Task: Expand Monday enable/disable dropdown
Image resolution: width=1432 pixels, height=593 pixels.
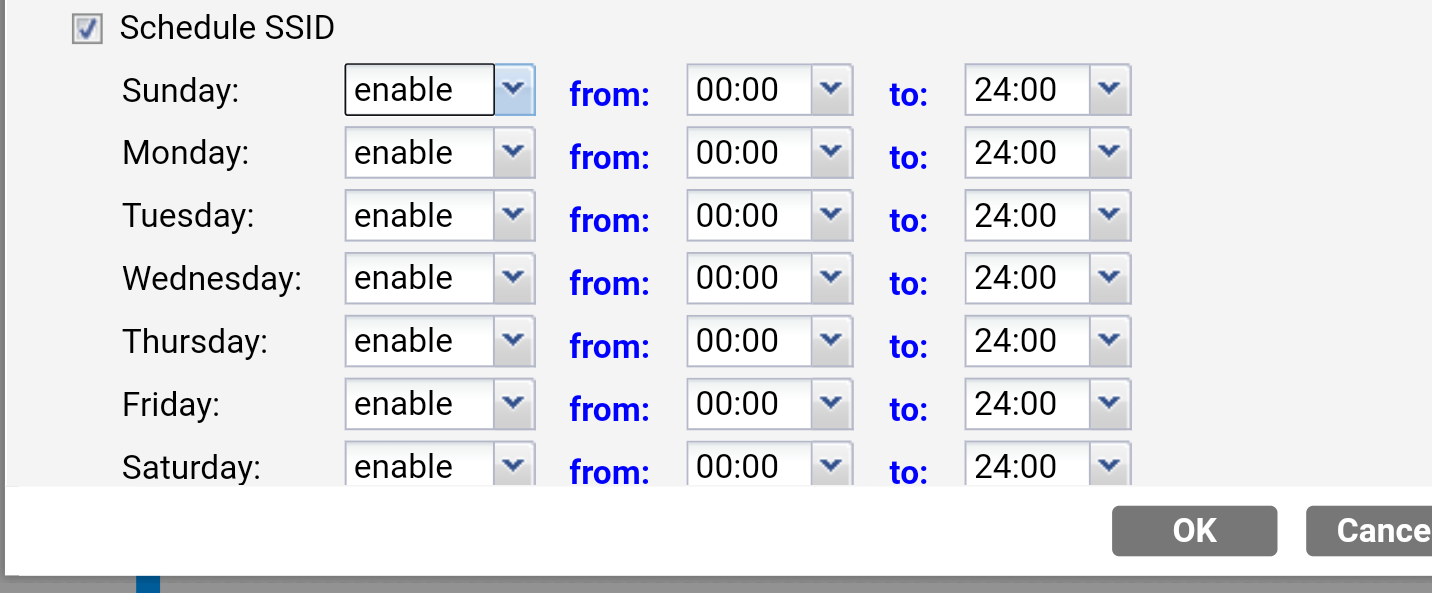Action: tap(514, 153)
